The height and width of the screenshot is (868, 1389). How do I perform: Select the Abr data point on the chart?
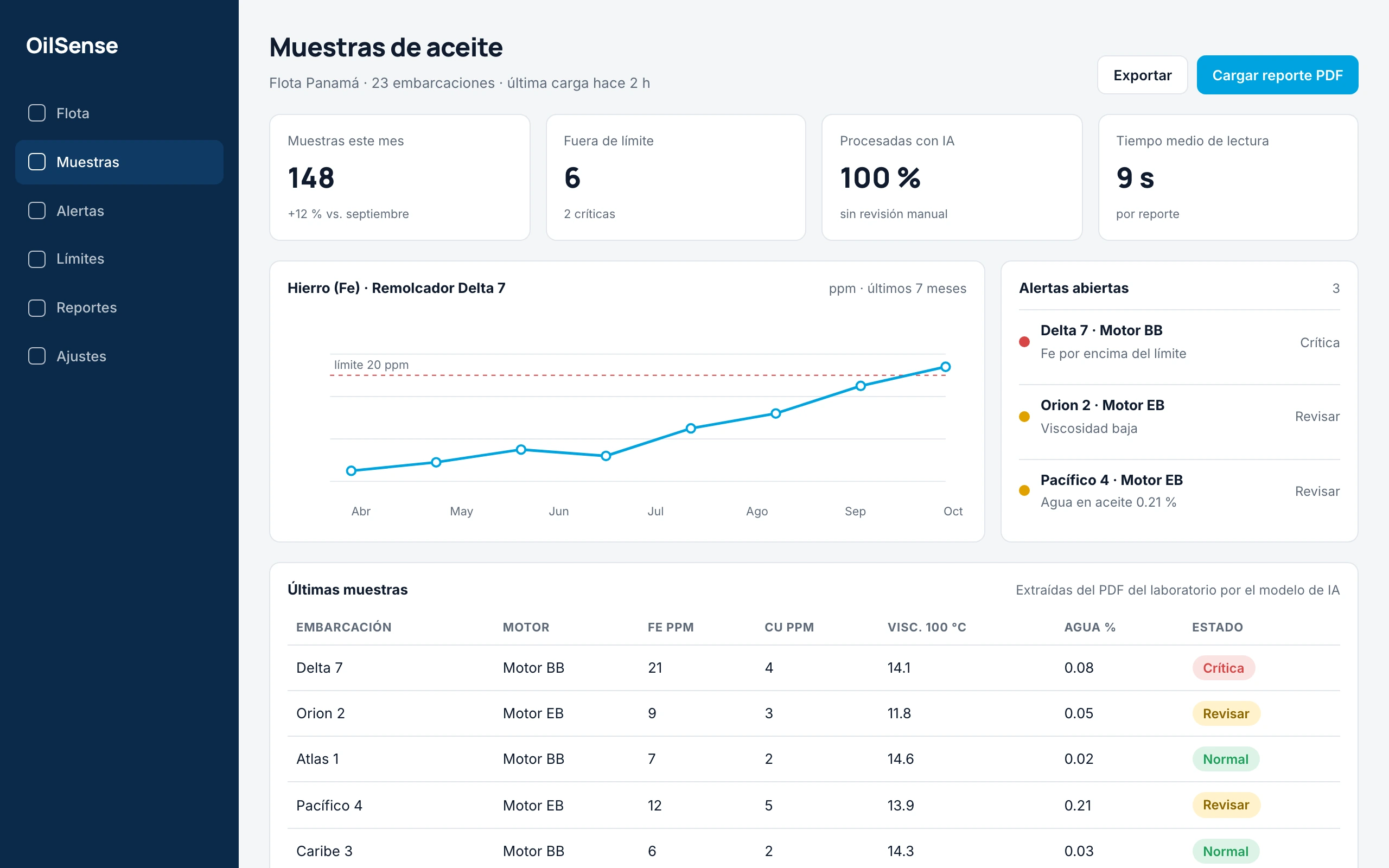351,471
